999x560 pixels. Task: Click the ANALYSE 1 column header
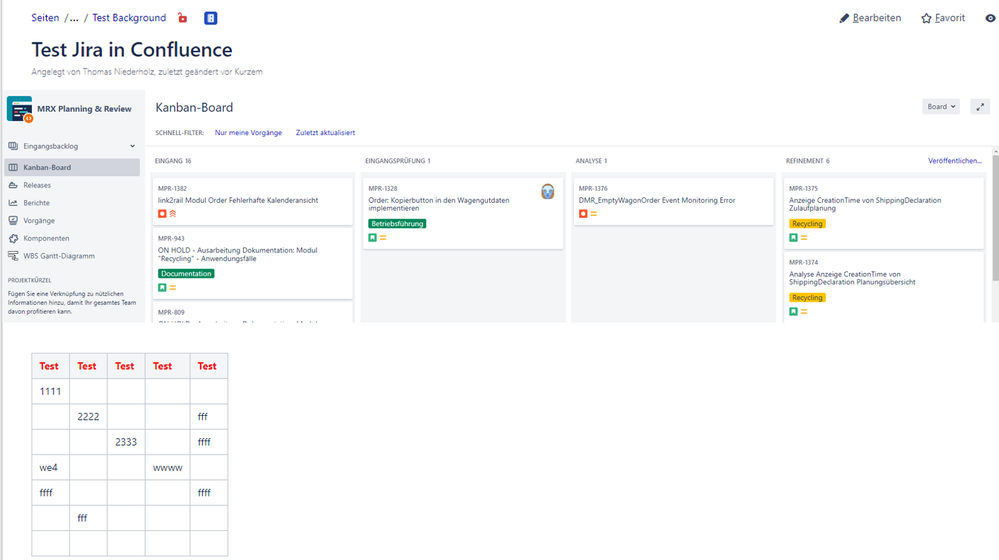[x=591, y=161]
